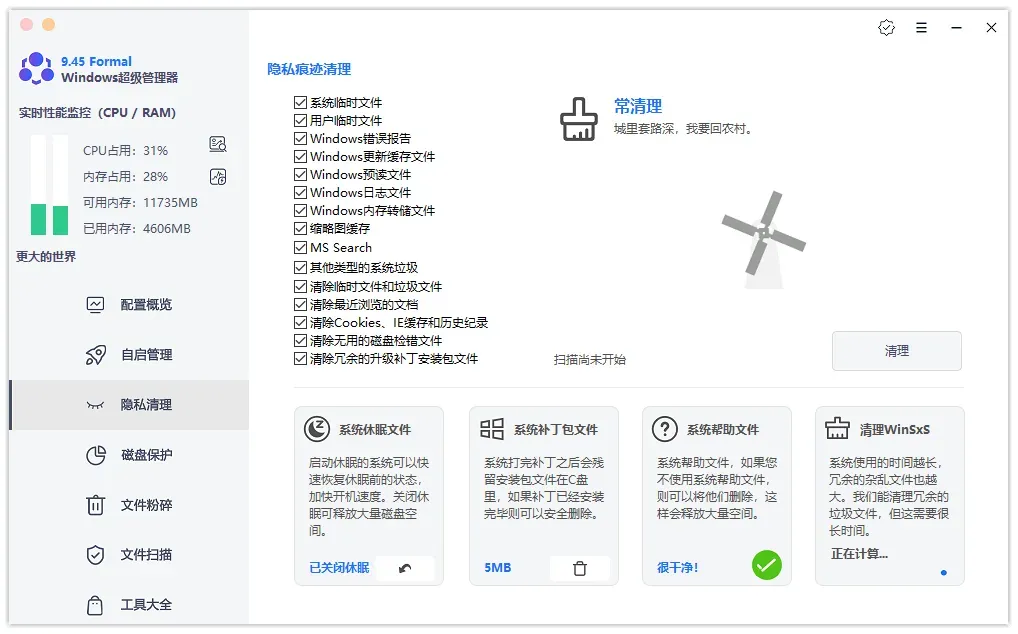
Task: Click the 自启管理 rocket icon
Action: click(95, 355)
